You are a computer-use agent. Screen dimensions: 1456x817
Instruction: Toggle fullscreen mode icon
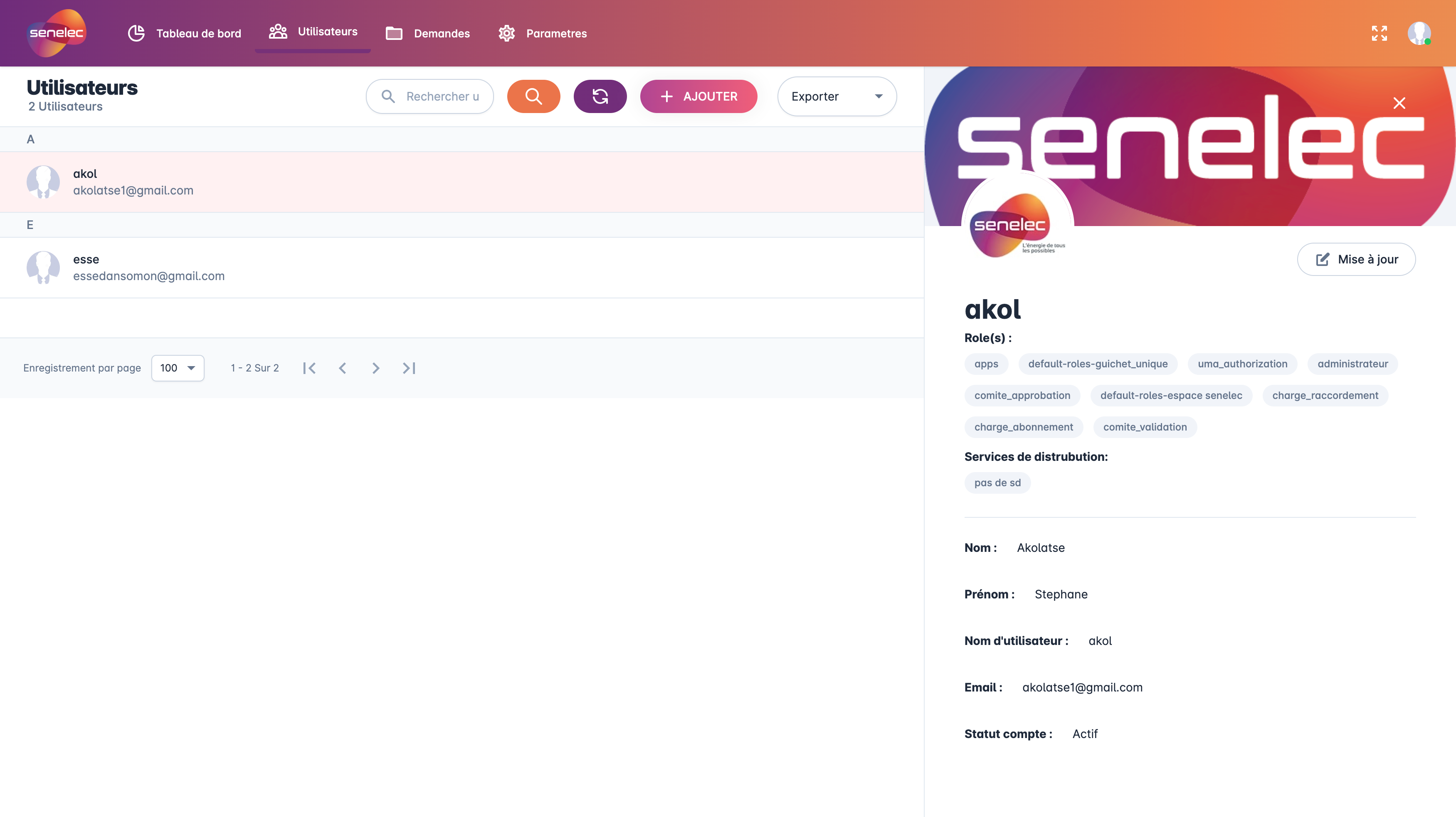click(1379, 33)
